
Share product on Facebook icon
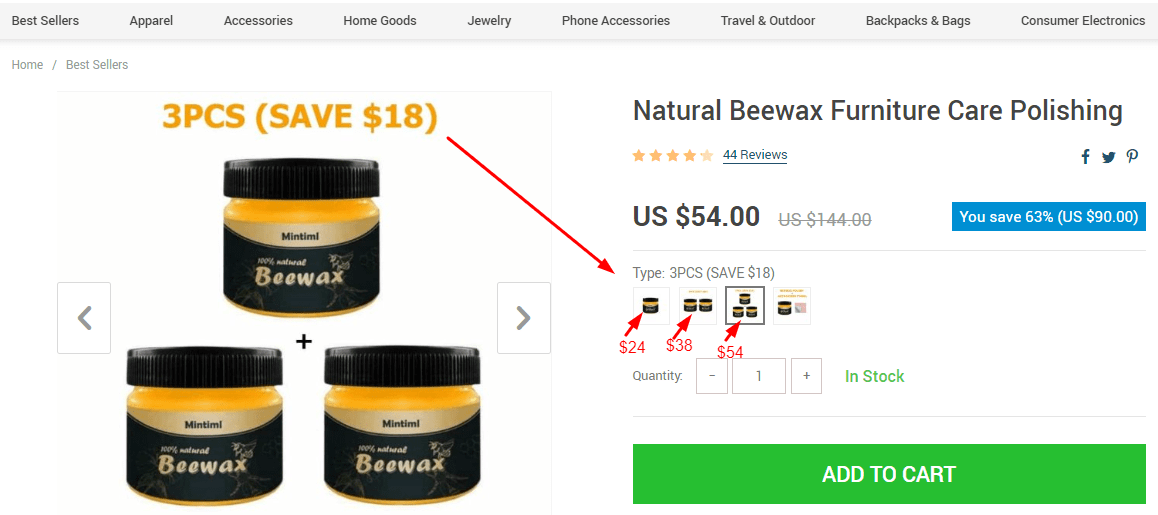point(1085,157)
